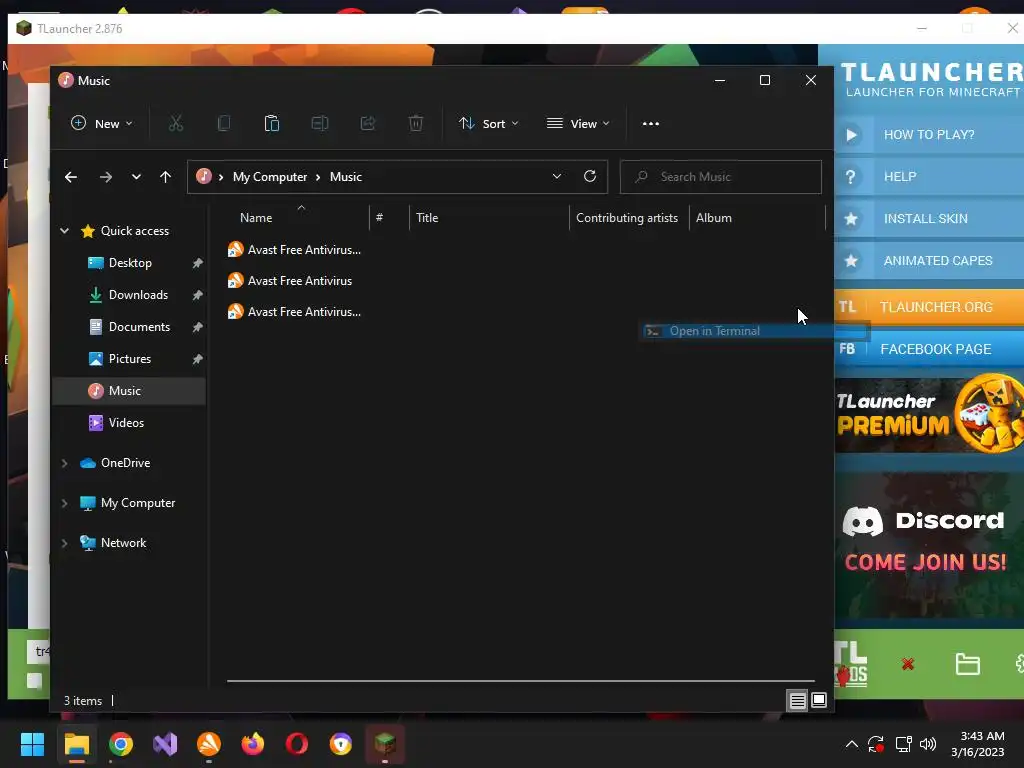1024x768 pixels.
Task: Select Open in Terminal menu entry
Action: (754, 331)
